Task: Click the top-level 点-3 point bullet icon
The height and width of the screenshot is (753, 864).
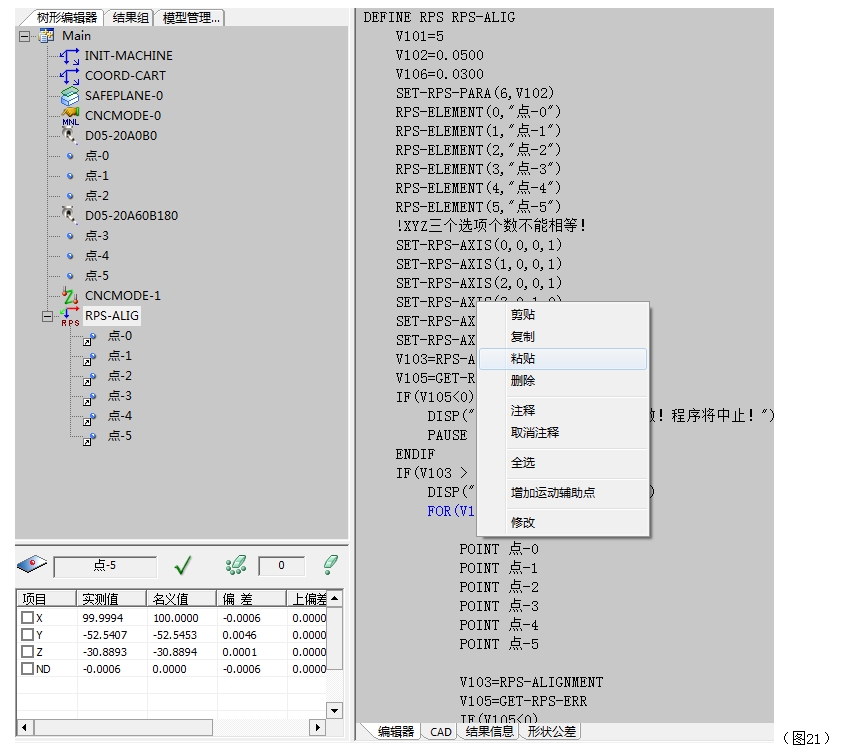Action: [x=70, y=236]
